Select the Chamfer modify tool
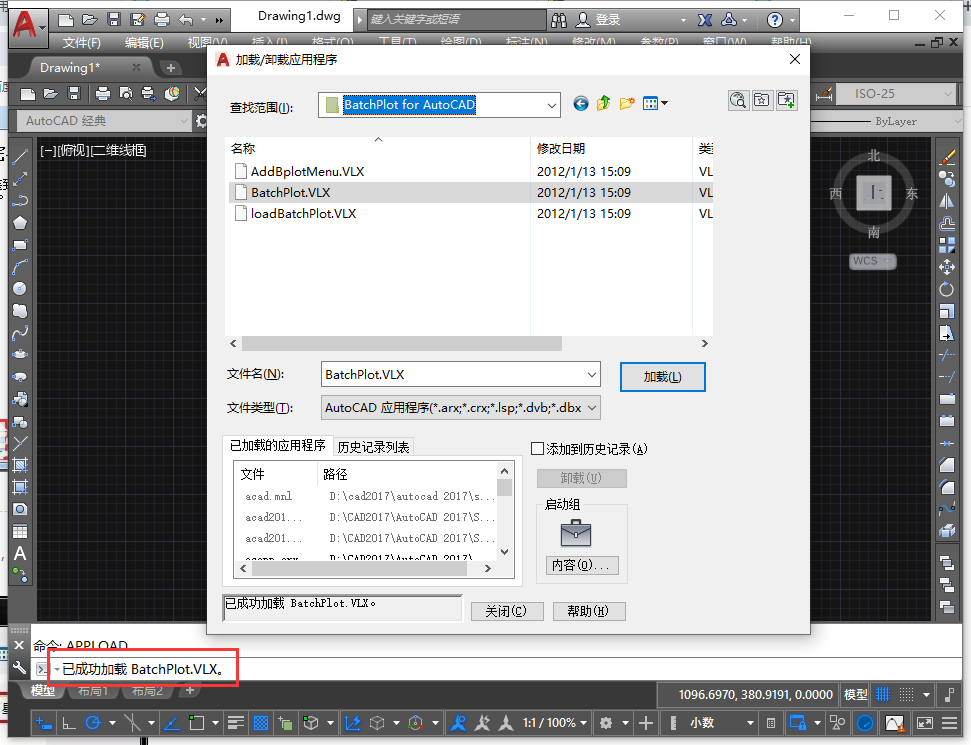 coord(947,465)
